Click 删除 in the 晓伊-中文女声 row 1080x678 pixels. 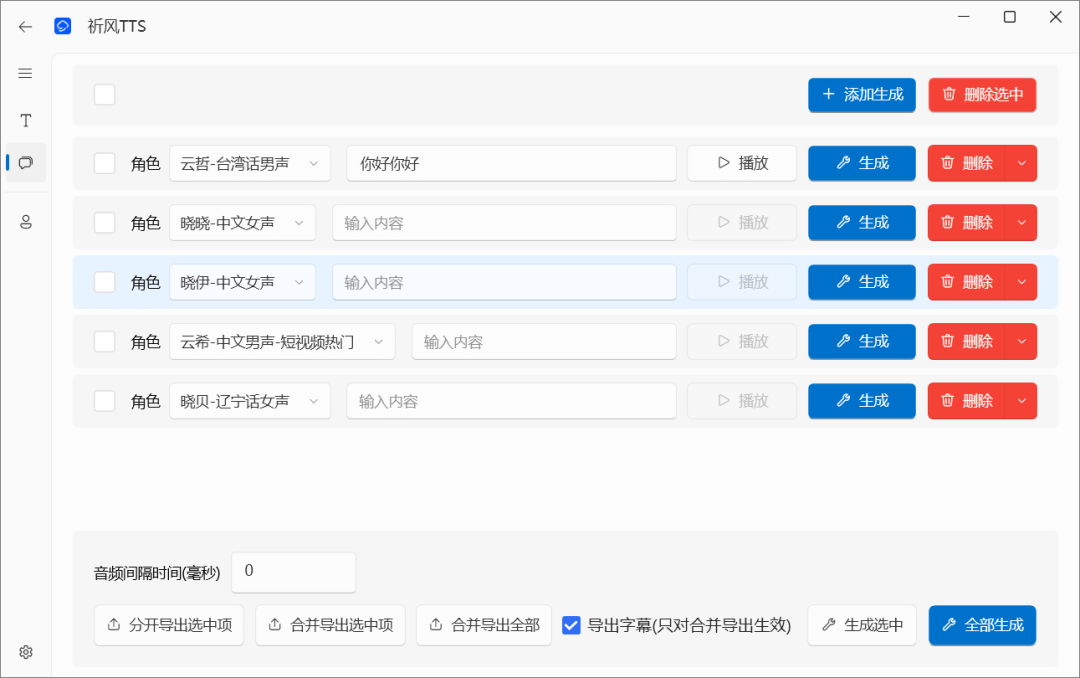coord(967,282)
